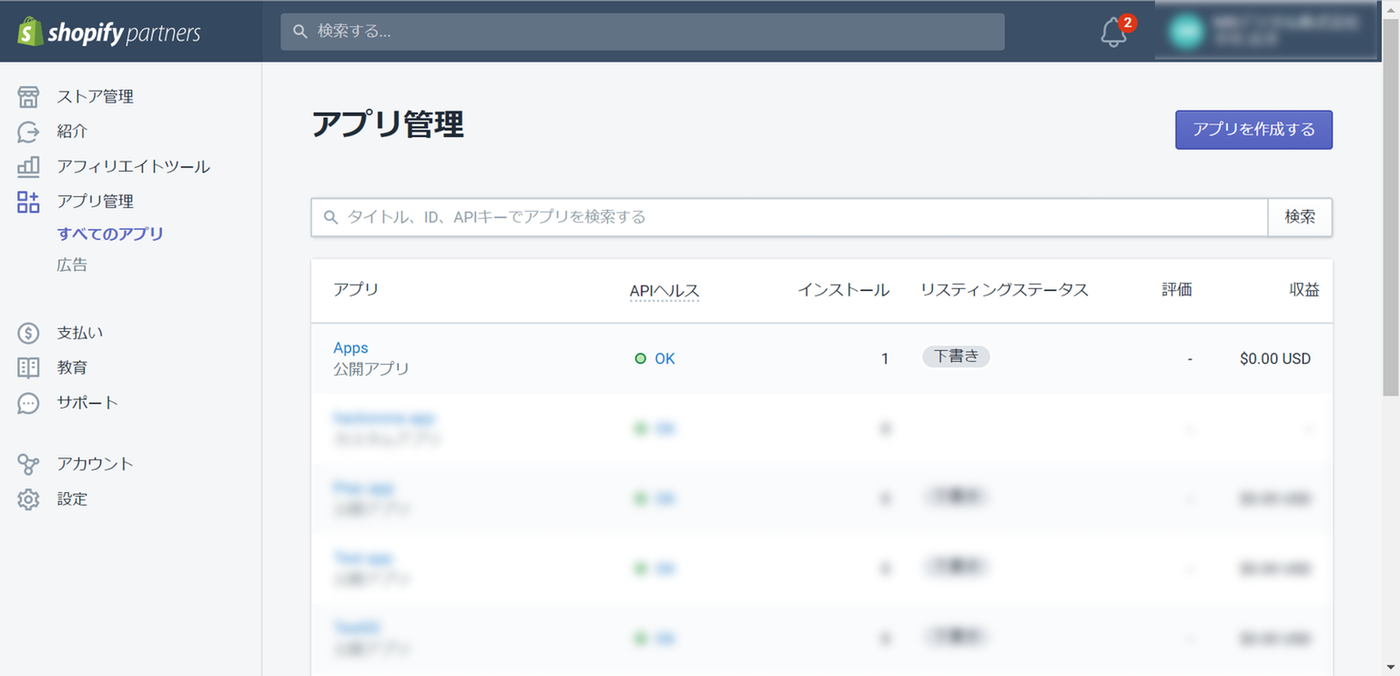Open the 設定 gear icon
1400x676 pixels.
point(28,499)
